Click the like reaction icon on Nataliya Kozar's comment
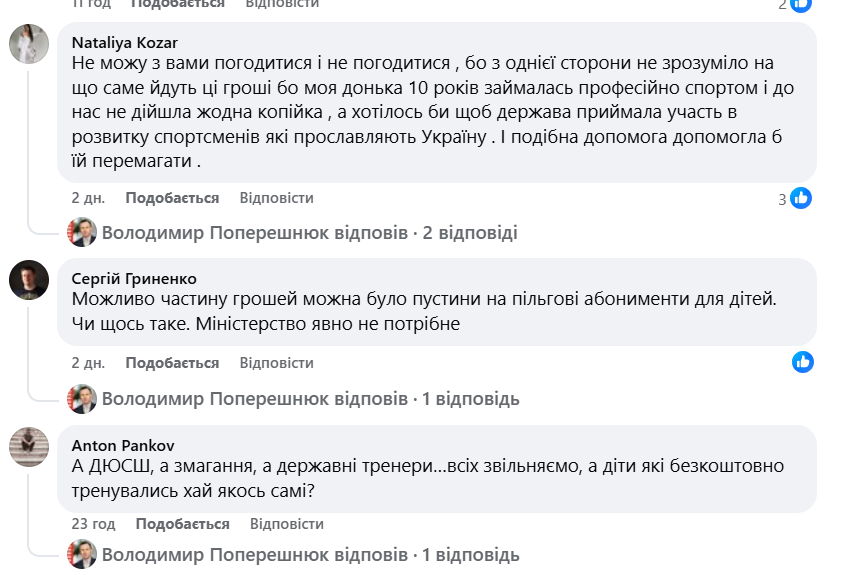Image resolution: width=849 pixels, height=575 pixels. (801, 198)
